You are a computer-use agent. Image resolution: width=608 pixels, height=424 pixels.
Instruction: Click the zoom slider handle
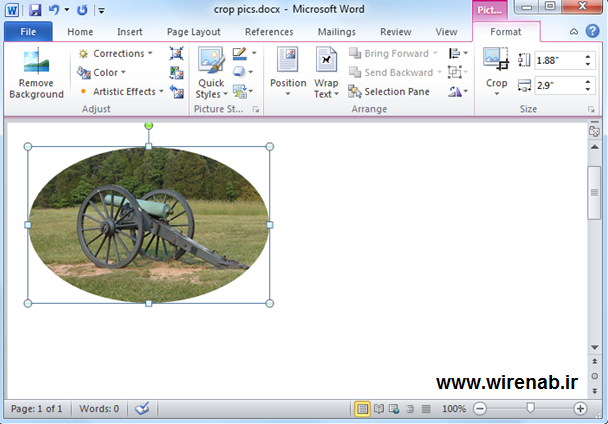(530, 409)
